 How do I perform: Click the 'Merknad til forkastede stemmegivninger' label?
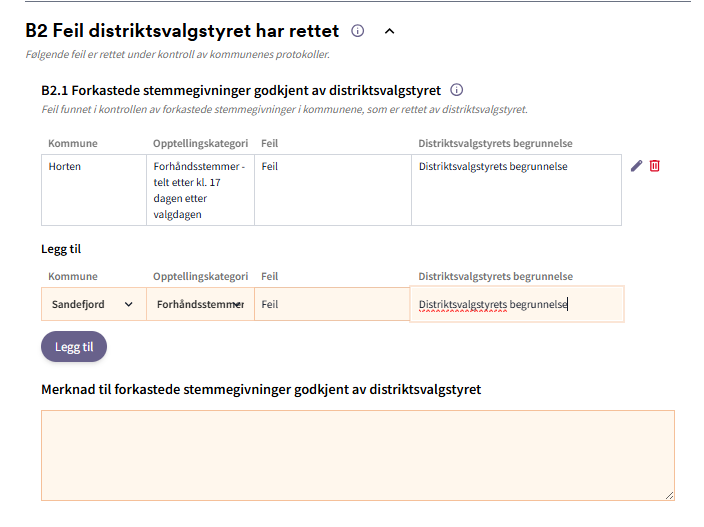[261, 389]
